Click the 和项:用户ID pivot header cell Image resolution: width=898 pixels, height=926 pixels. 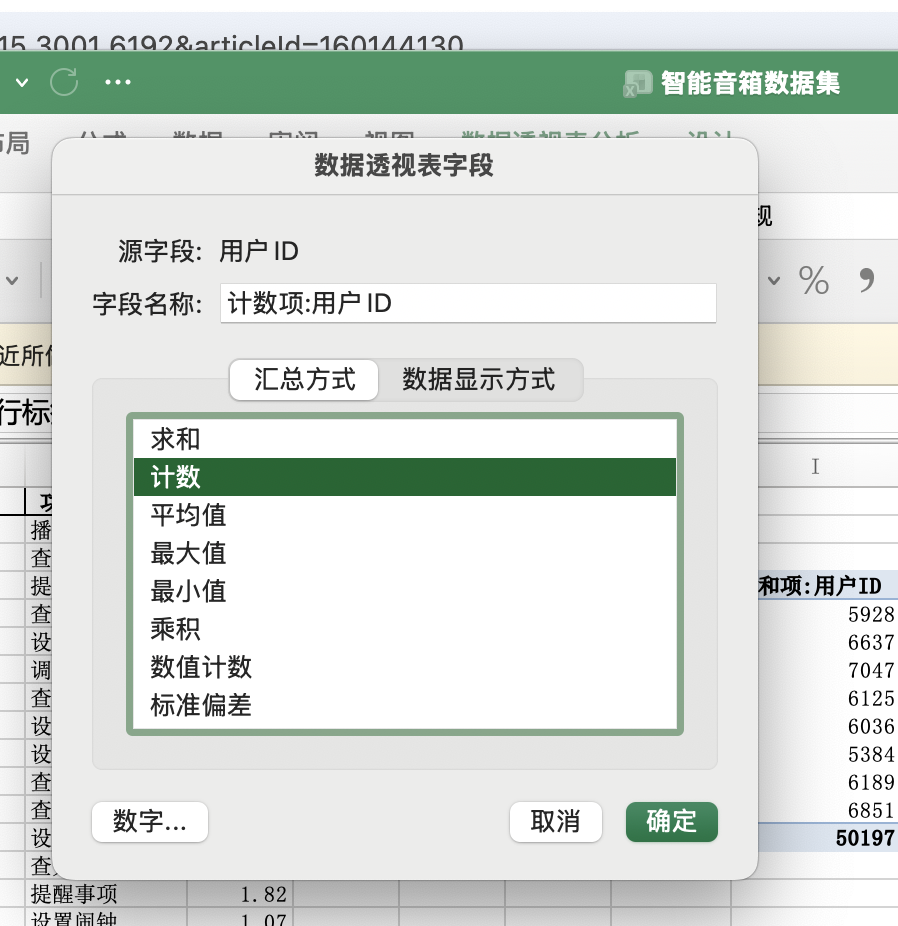coord(828,586)
